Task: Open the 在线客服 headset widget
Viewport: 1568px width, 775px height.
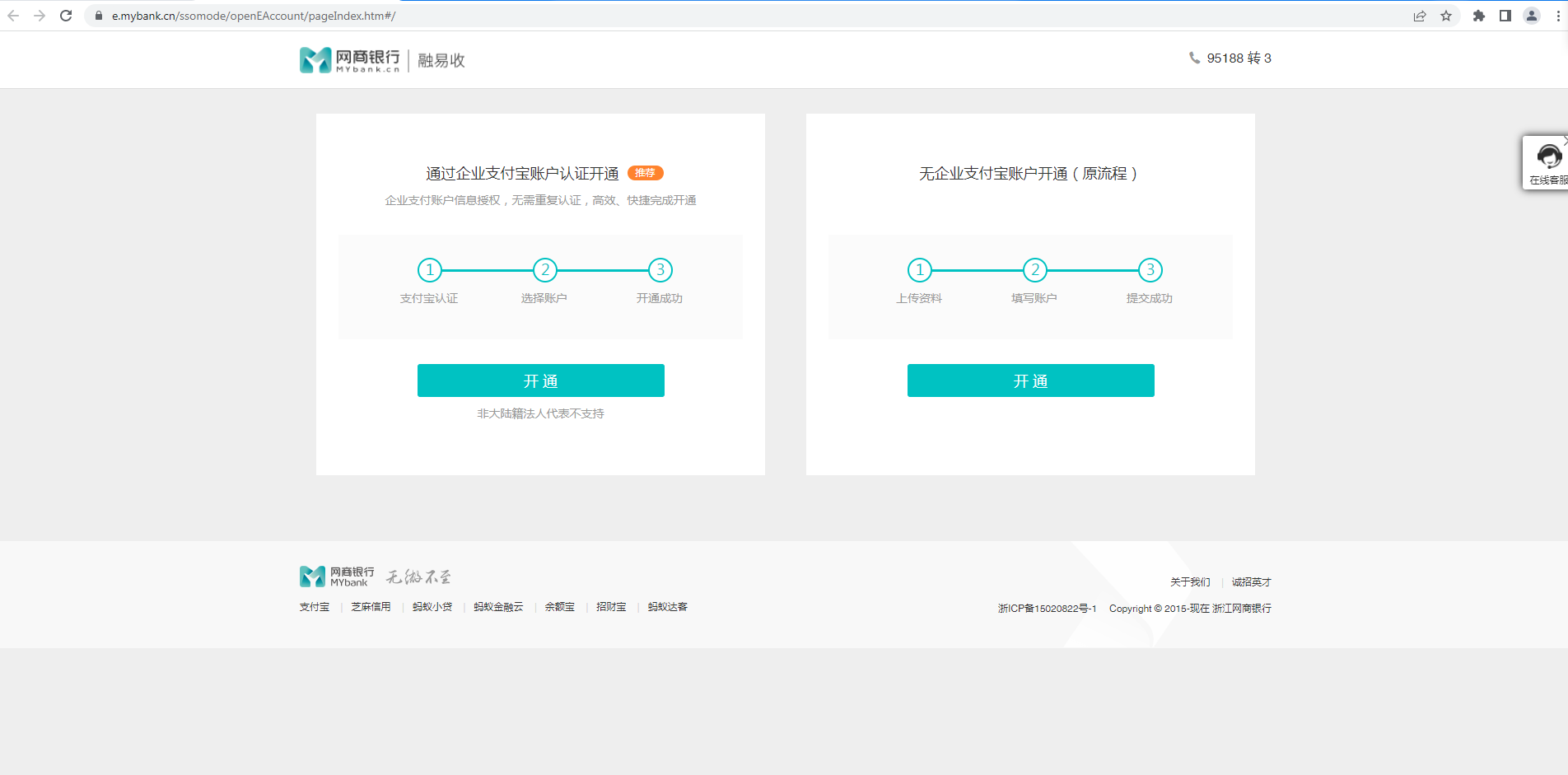Action: pyautogui.click(x=1548, y=163)
